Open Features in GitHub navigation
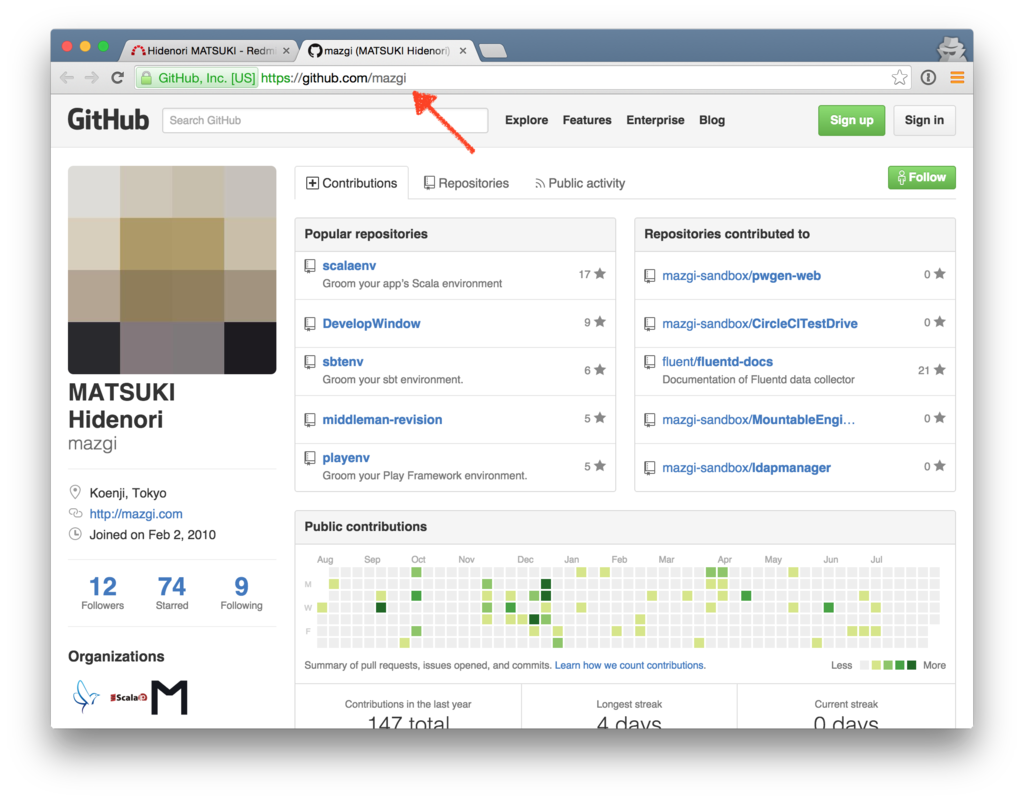Screen dimensions: 1024x801 coord(587,120)
